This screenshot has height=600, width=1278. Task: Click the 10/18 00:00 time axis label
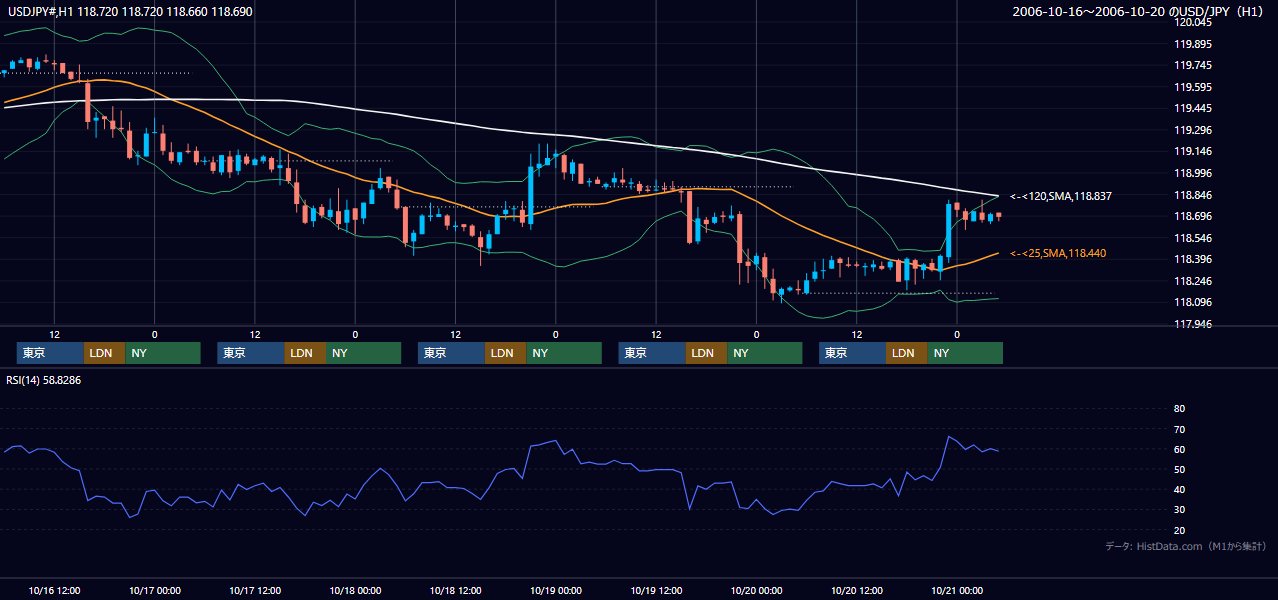355,590
